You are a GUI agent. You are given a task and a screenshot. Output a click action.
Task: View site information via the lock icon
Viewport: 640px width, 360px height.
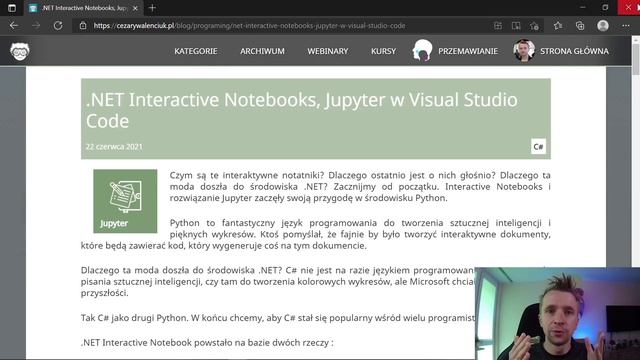pos(83,25)
